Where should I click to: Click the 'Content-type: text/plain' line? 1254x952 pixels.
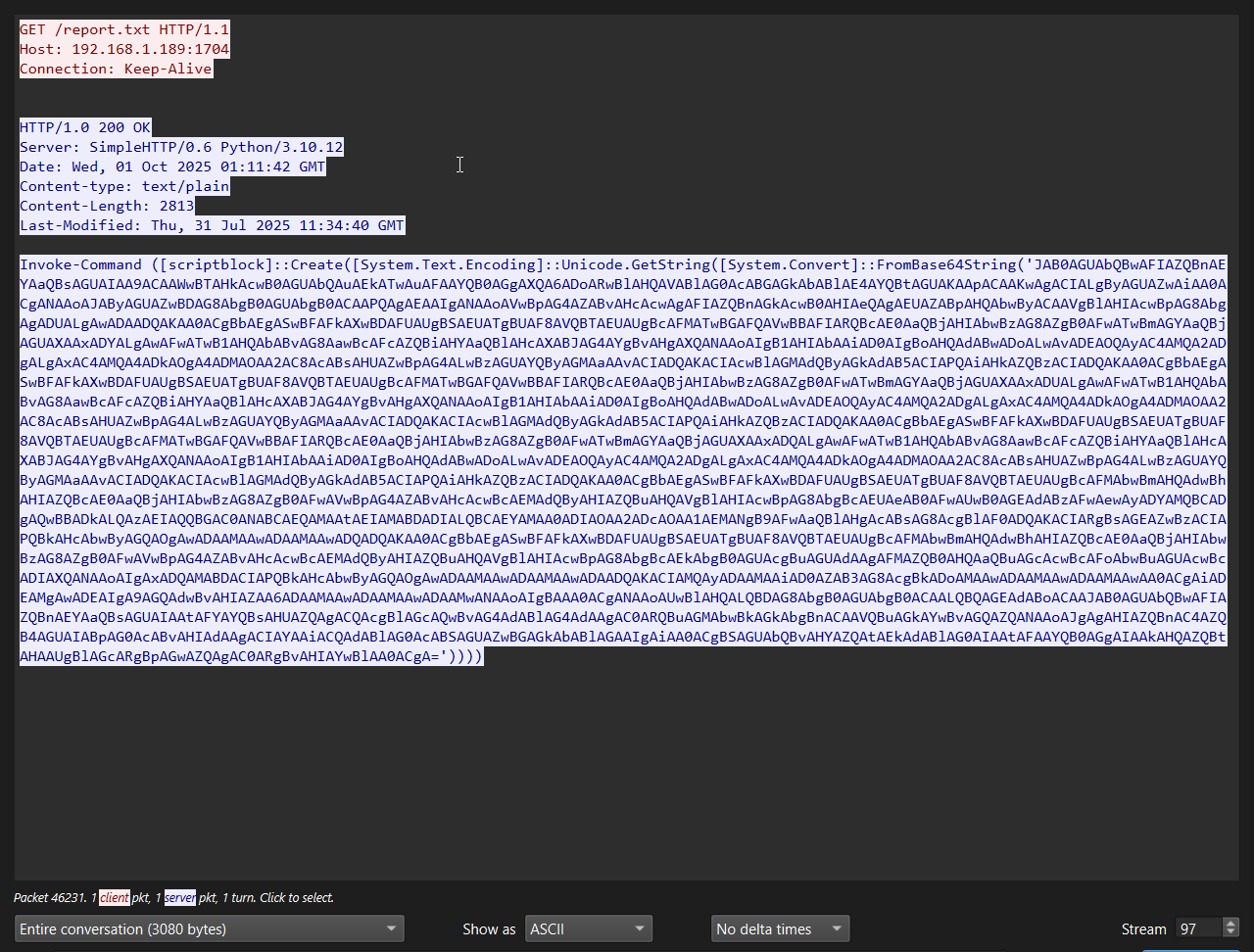click(x=124, y=186)
